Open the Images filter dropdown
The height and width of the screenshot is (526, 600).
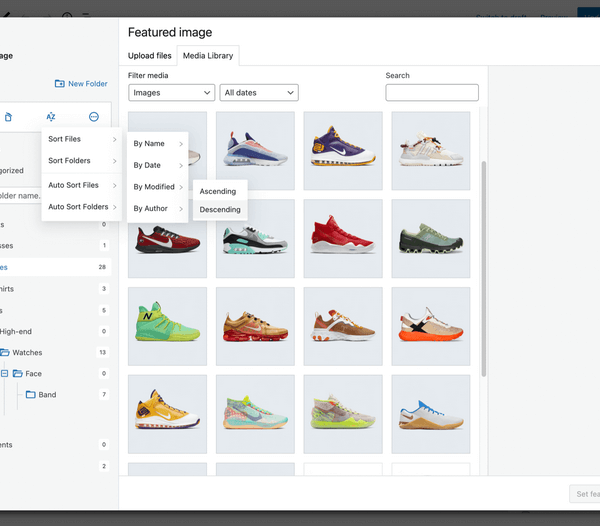[171, 93]
